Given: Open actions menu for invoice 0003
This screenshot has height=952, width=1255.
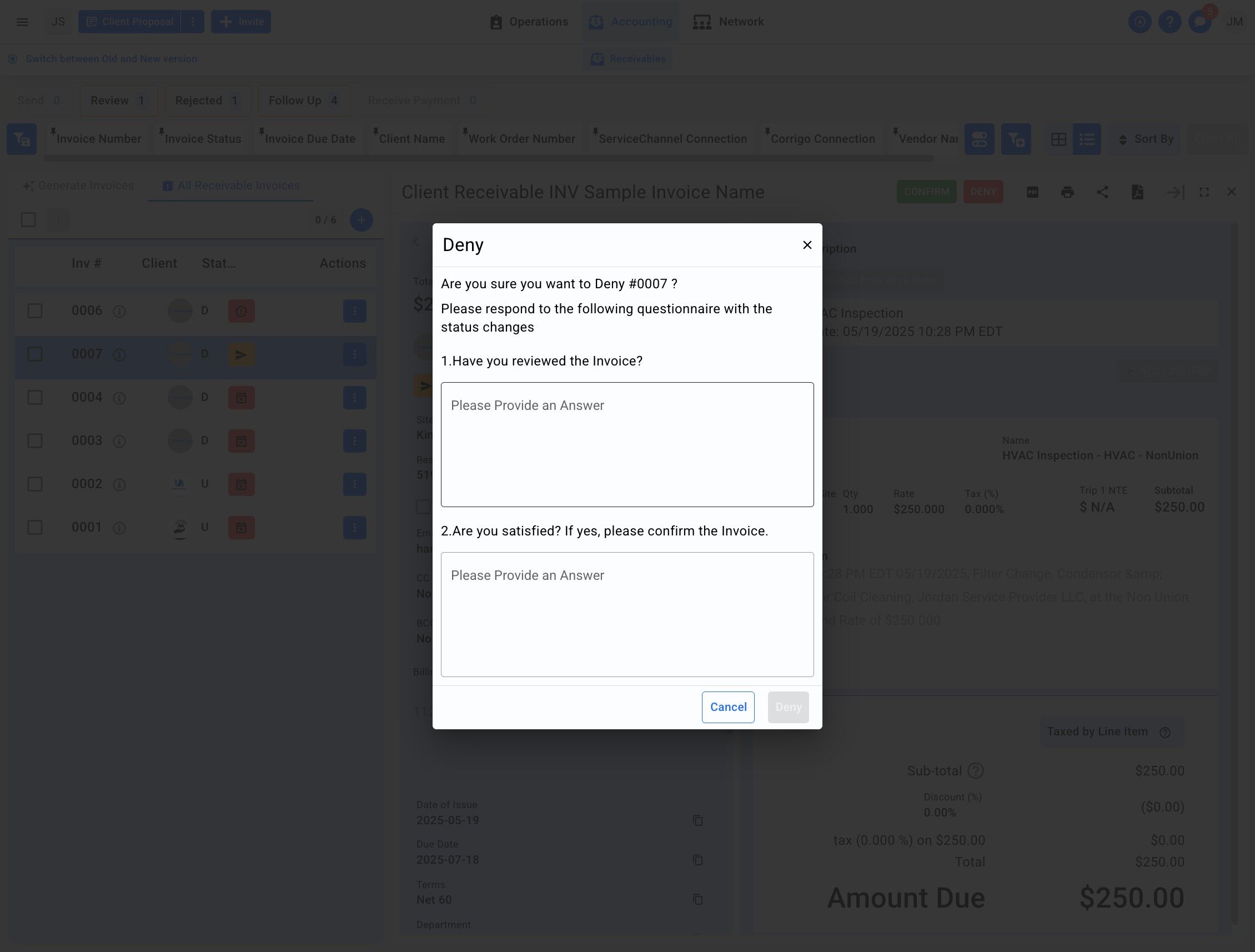Looking at the screenshot, I should [354, 441].
